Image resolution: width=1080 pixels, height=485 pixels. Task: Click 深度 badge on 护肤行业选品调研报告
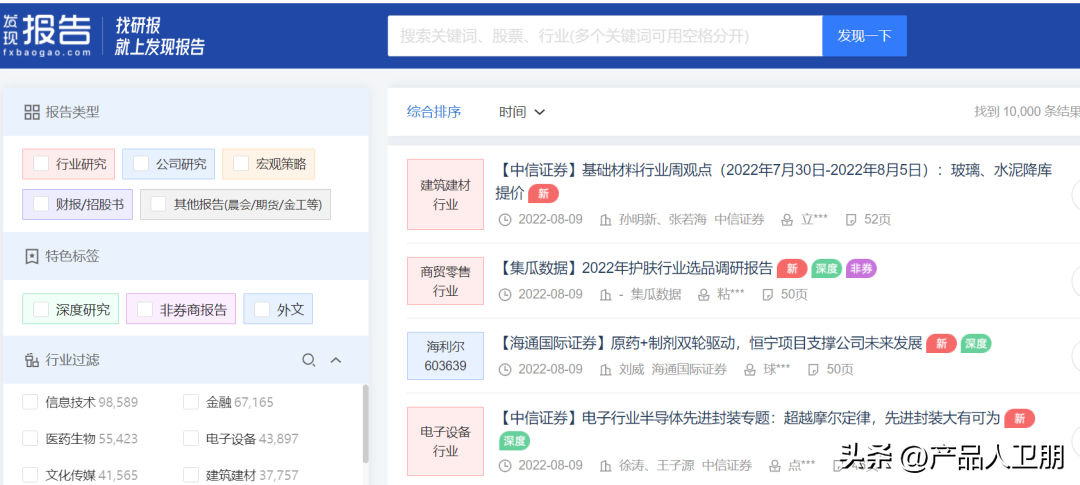coord(827,269)
